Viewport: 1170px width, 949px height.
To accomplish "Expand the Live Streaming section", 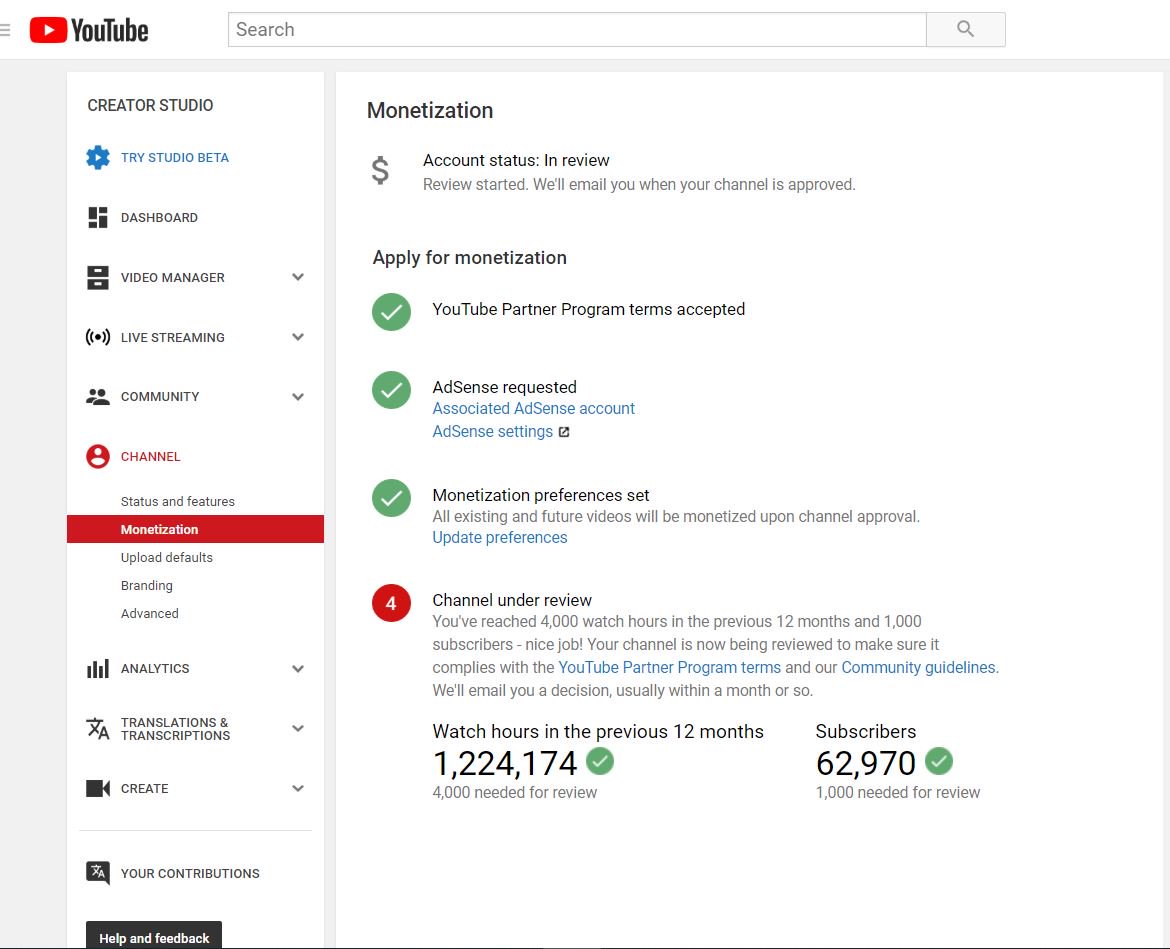I will (x=298, y=337).
